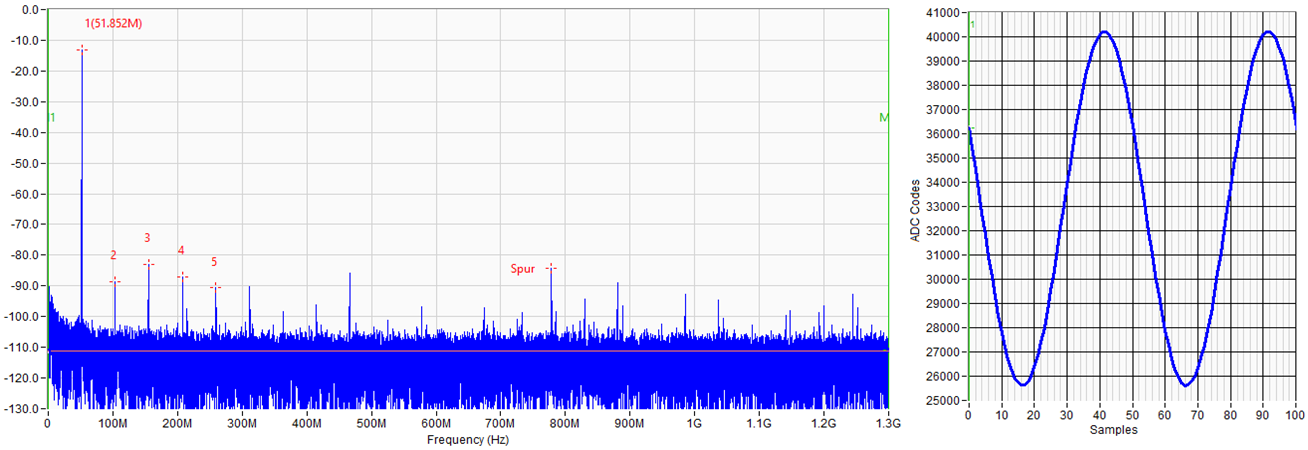Pick the red harmonic marker label 4
Image resolution: width=1308 pixels, height=450 pixels.
click(181, 250)
